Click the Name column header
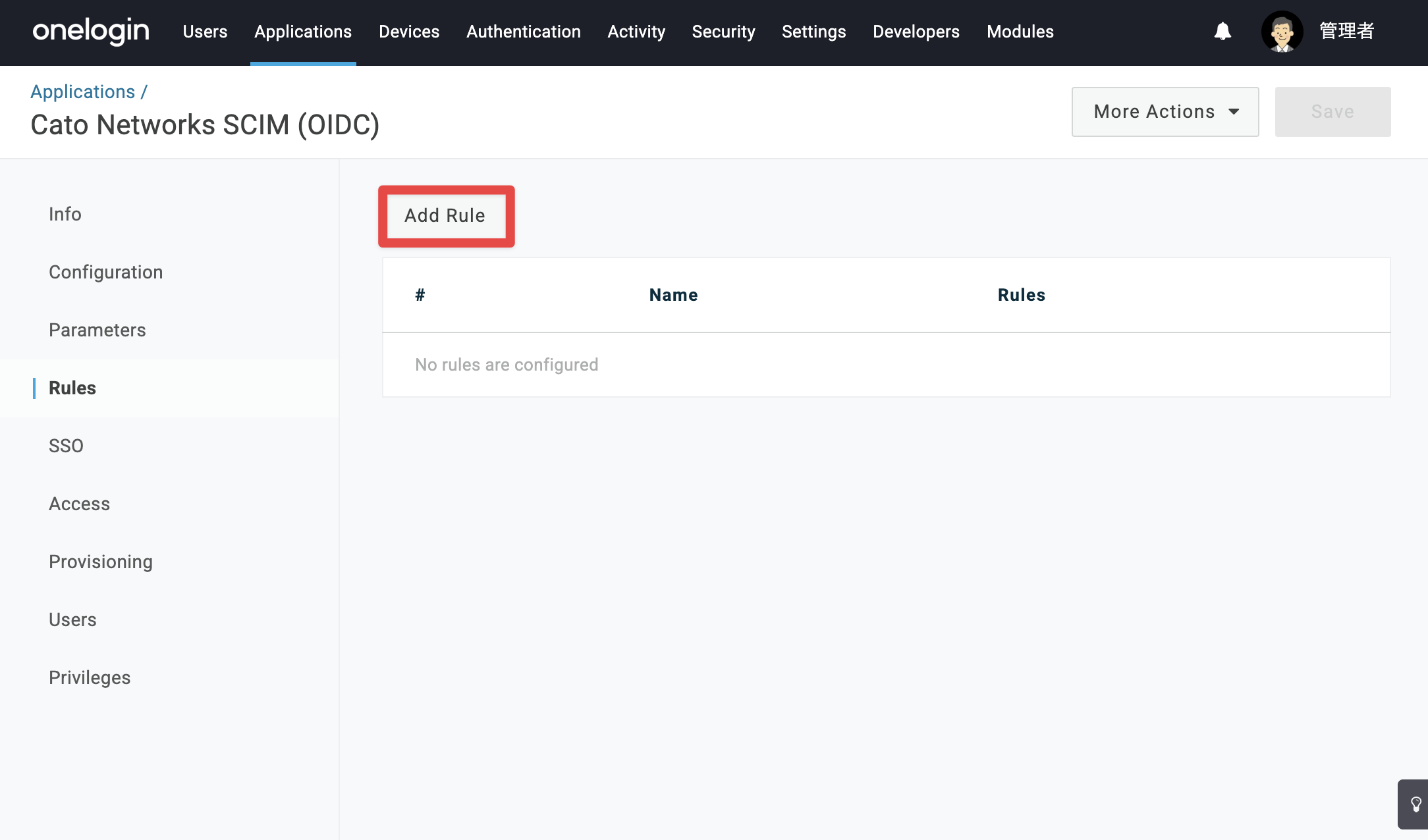This screenshot has width=1428, height=840. pyautogui.click(x=673, y=295)
